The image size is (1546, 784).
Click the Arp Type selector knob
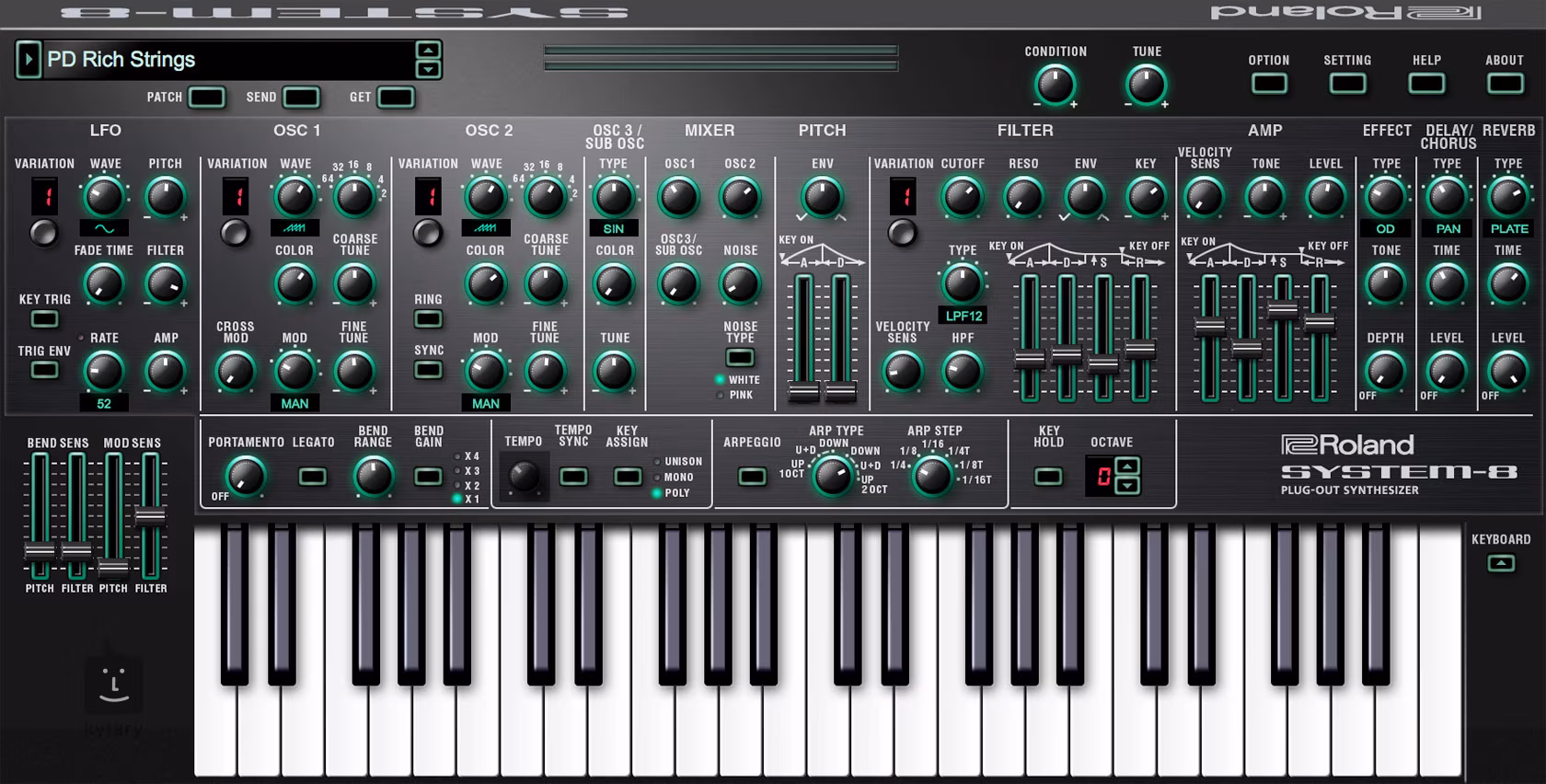833,476
